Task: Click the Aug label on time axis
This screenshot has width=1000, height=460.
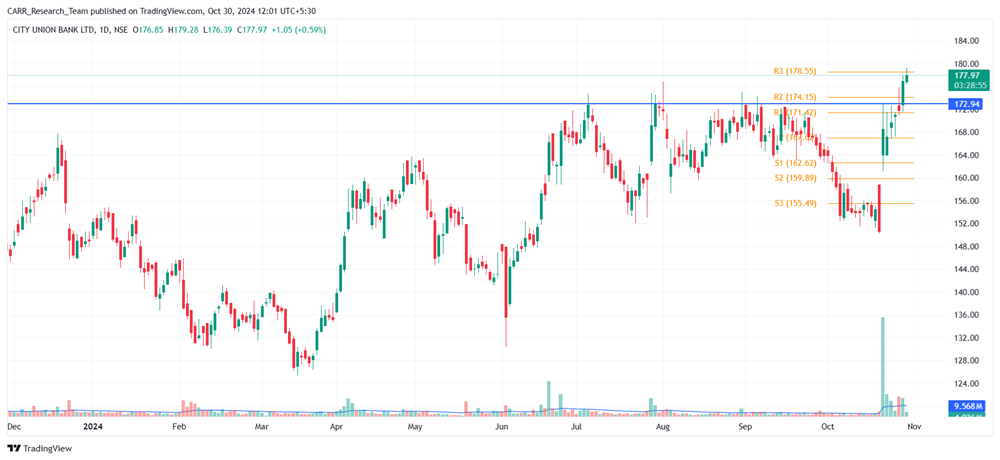Action: tap(664, 425)
